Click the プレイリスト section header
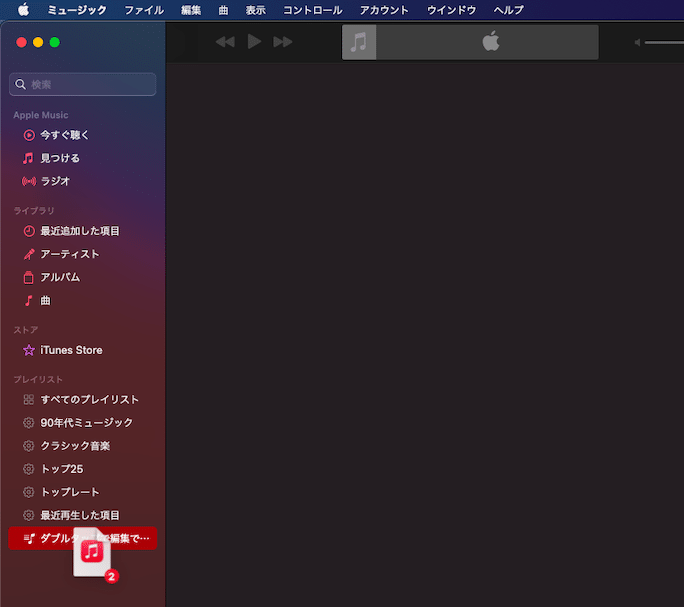684x607 pixels. (x=38, y=379)
